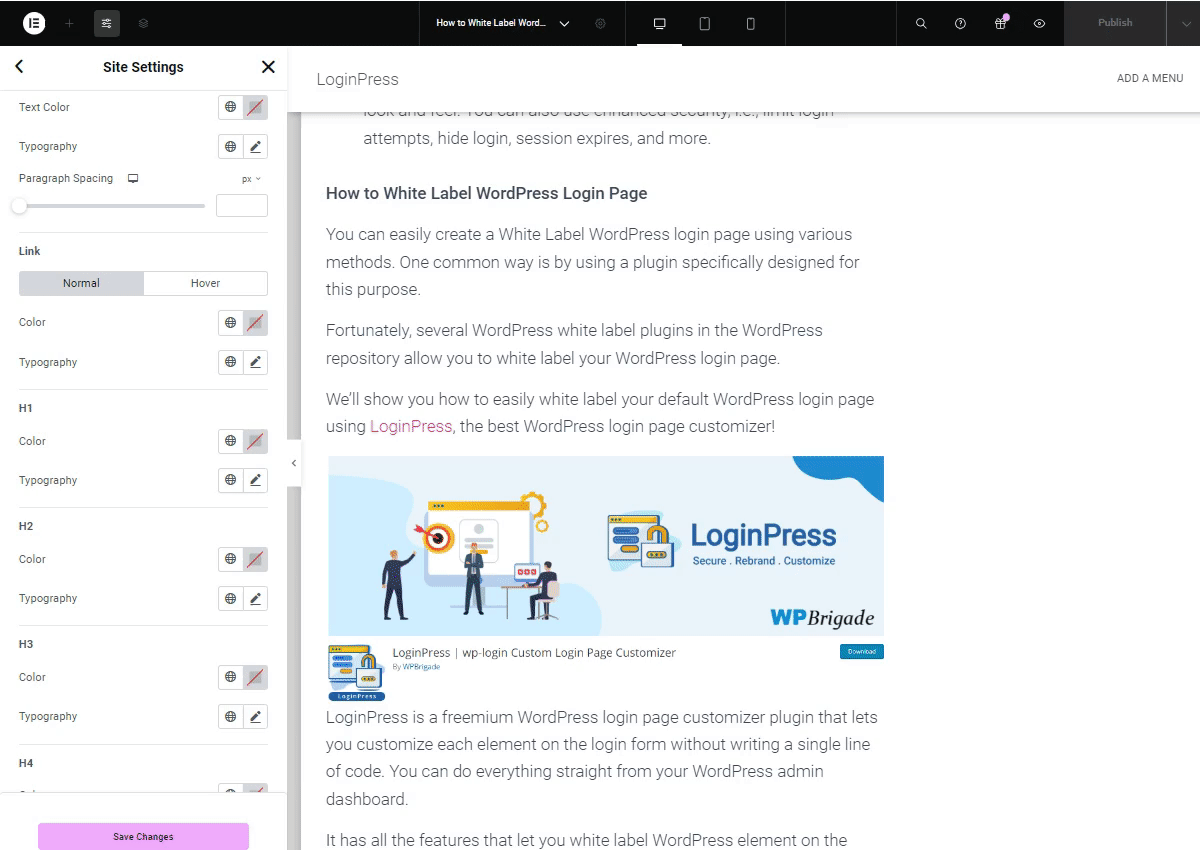
Task: Open the H1 Color swatch picker
Action: click(x=256, y=441)
